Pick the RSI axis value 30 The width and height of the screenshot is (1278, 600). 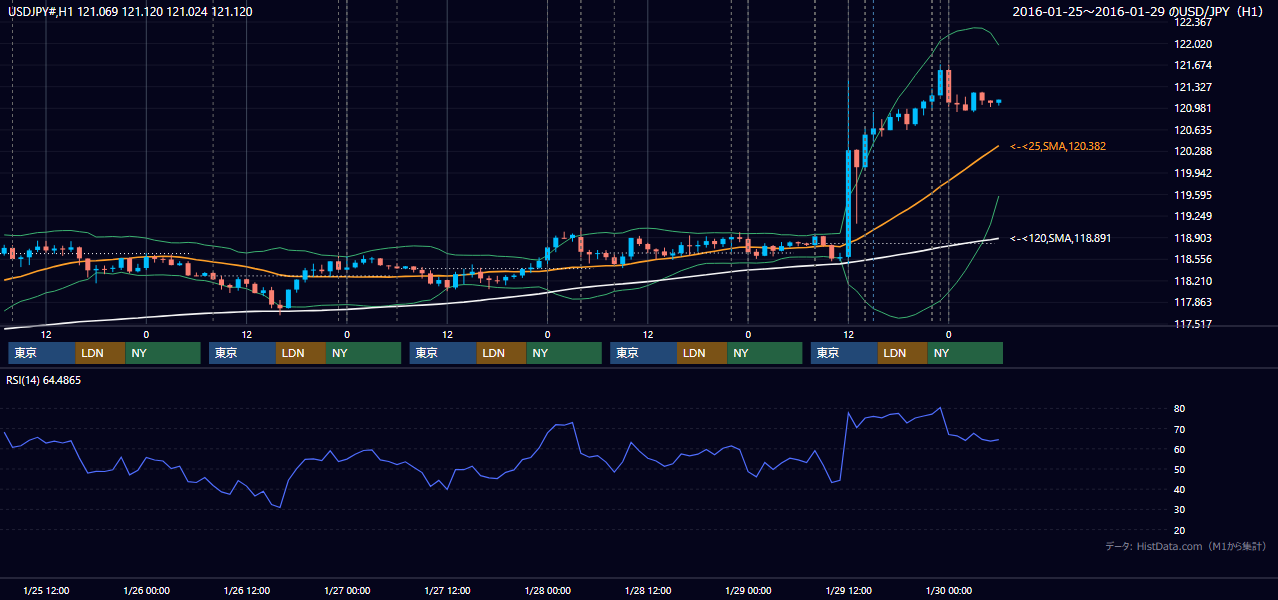pos(1180,509)
